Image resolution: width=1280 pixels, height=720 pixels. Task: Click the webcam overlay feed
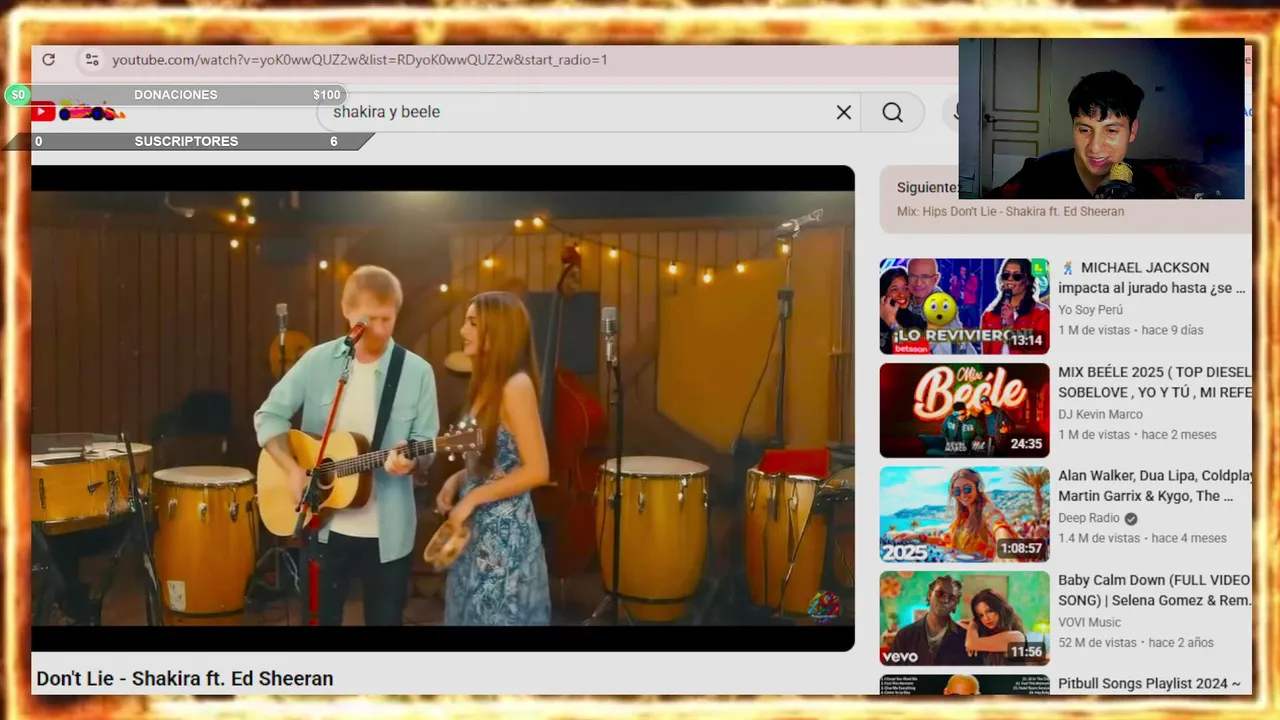pos(1101,119)
